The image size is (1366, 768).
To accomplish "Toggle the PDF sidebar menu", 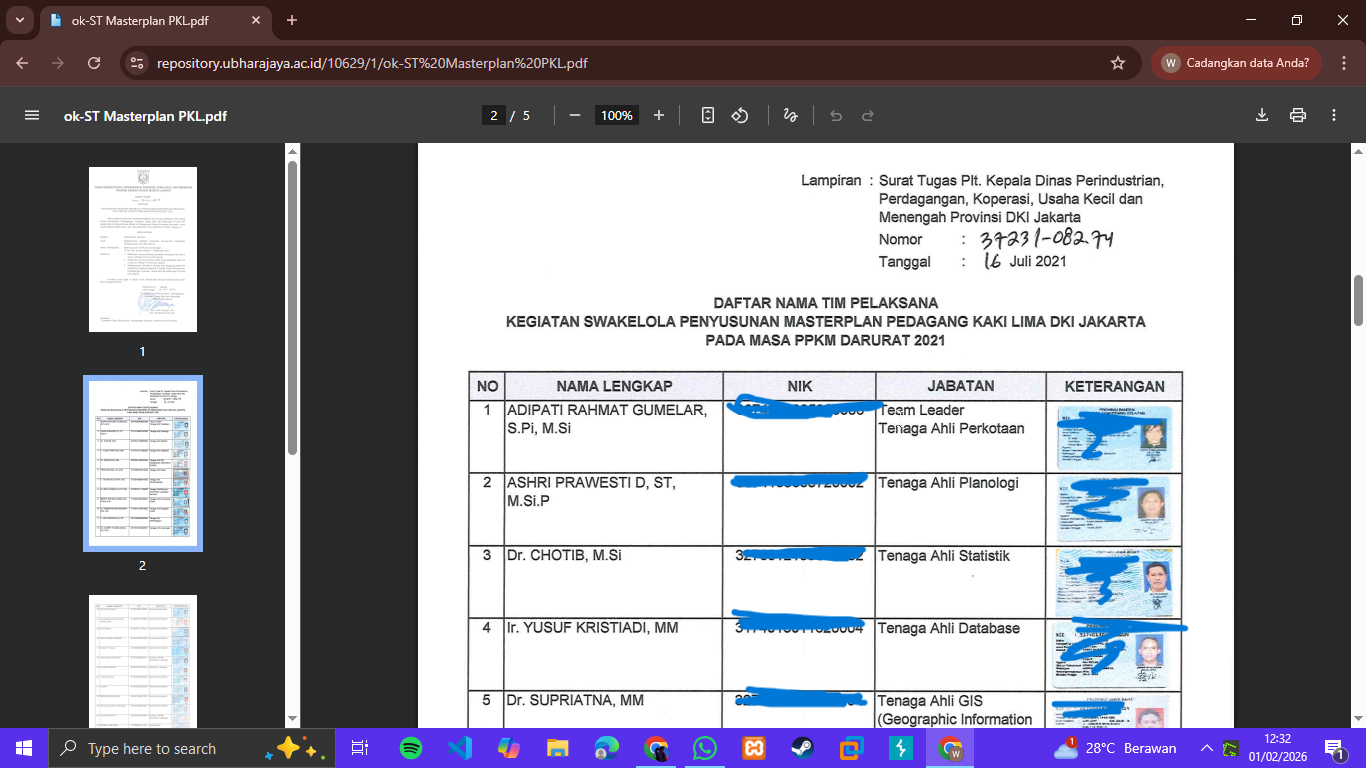I will click(32, 115).
